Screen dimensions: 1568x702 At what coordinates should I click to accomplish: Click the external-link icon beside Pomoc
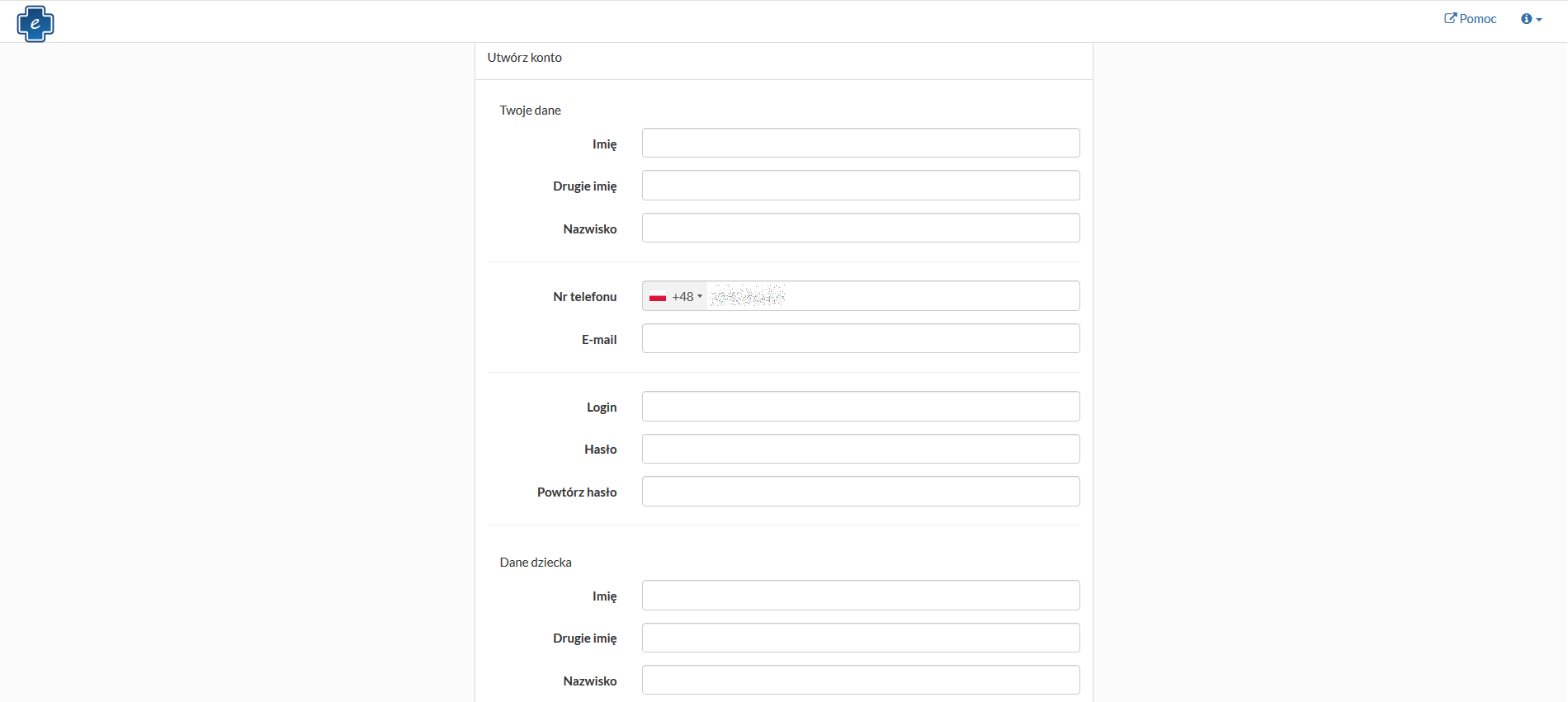(x=1450, y=18)
